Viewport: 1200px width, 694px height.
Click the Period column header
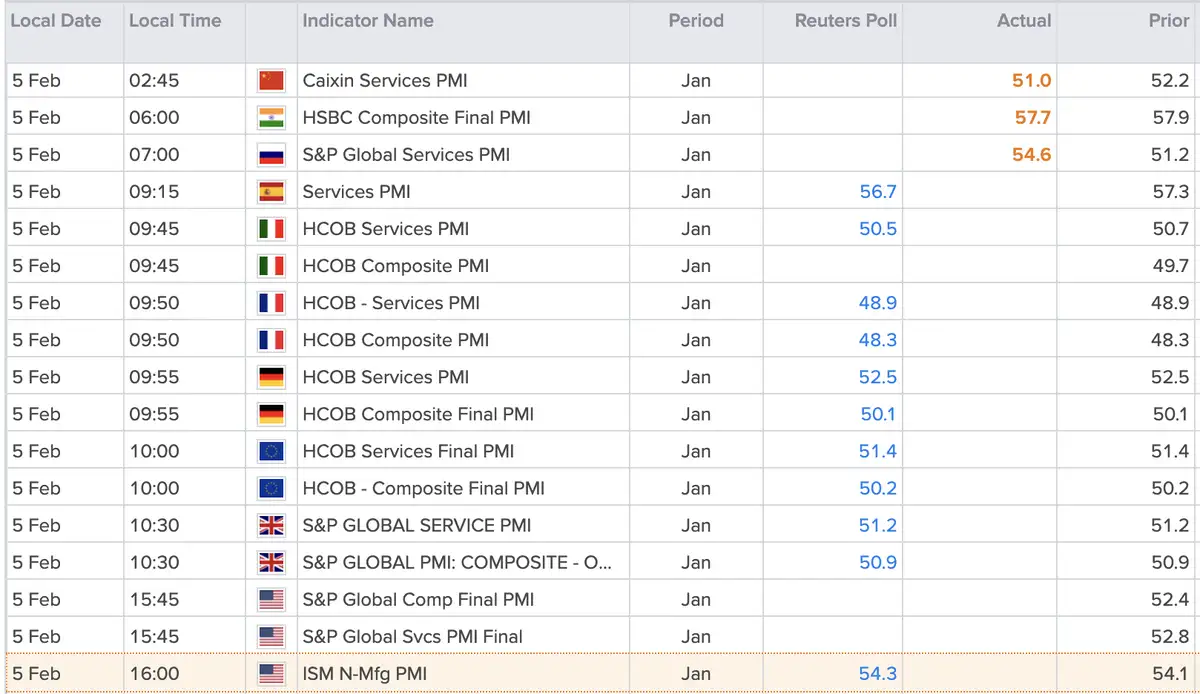[x=696, y=20]
